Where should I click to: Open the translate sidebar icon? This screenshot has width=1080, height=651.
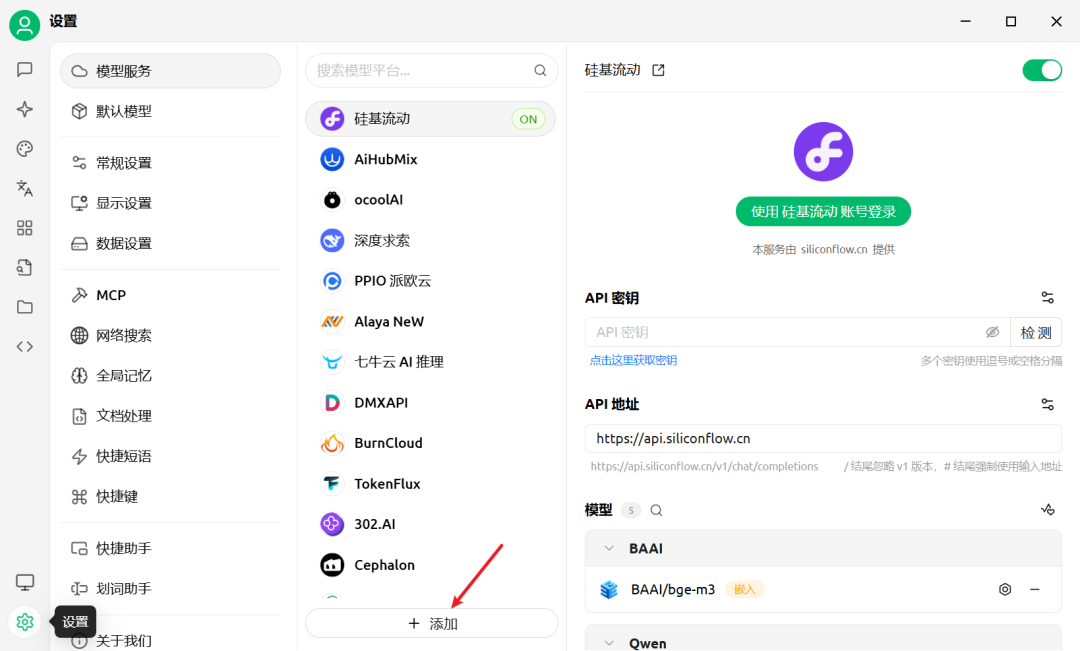coord(25,188)
